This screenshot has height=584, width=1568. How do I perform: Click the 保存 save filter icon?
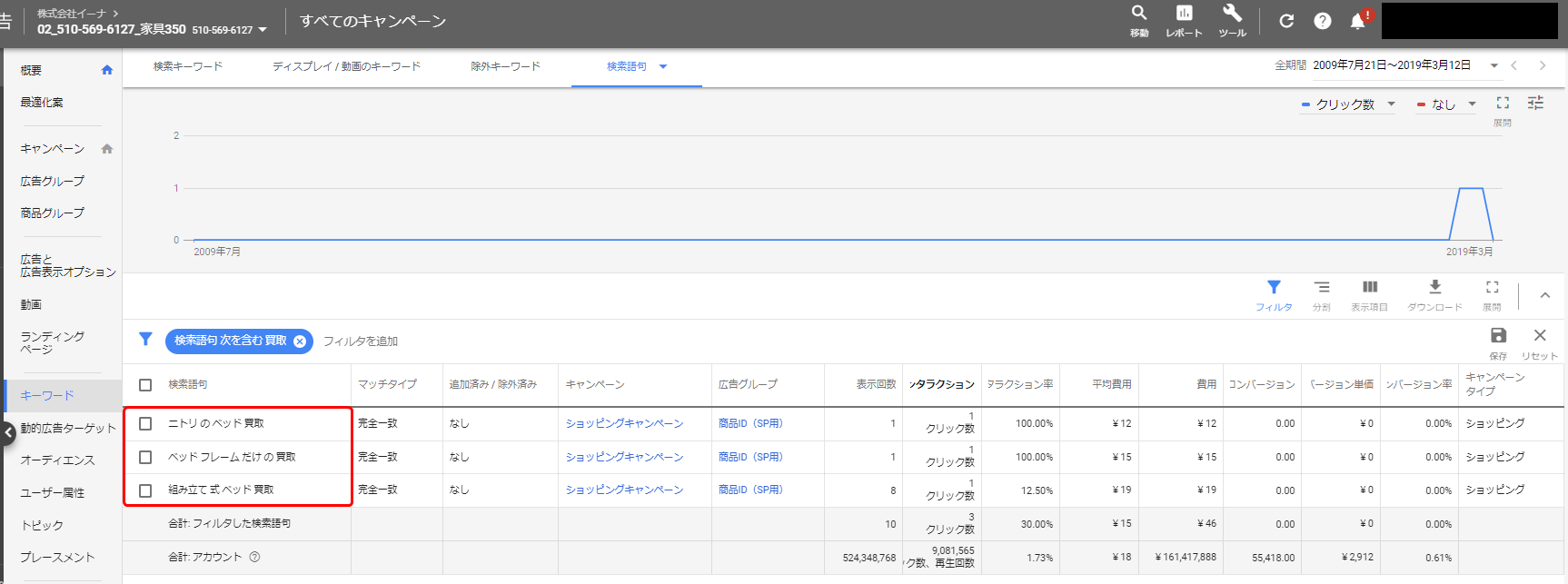[1499, 335]
